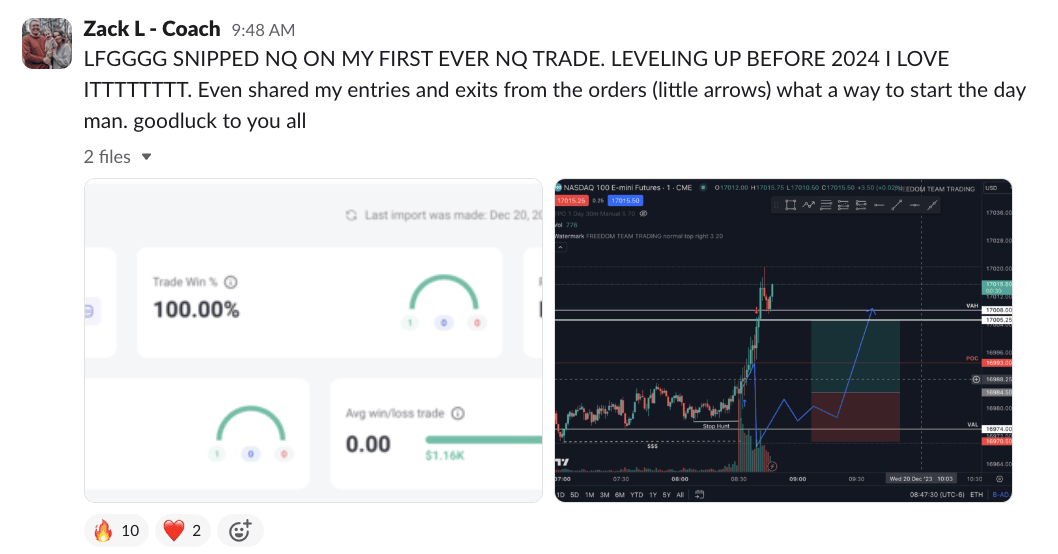Toggle the fire emoji reaction

pyautogui.click(x=119, y=531)
